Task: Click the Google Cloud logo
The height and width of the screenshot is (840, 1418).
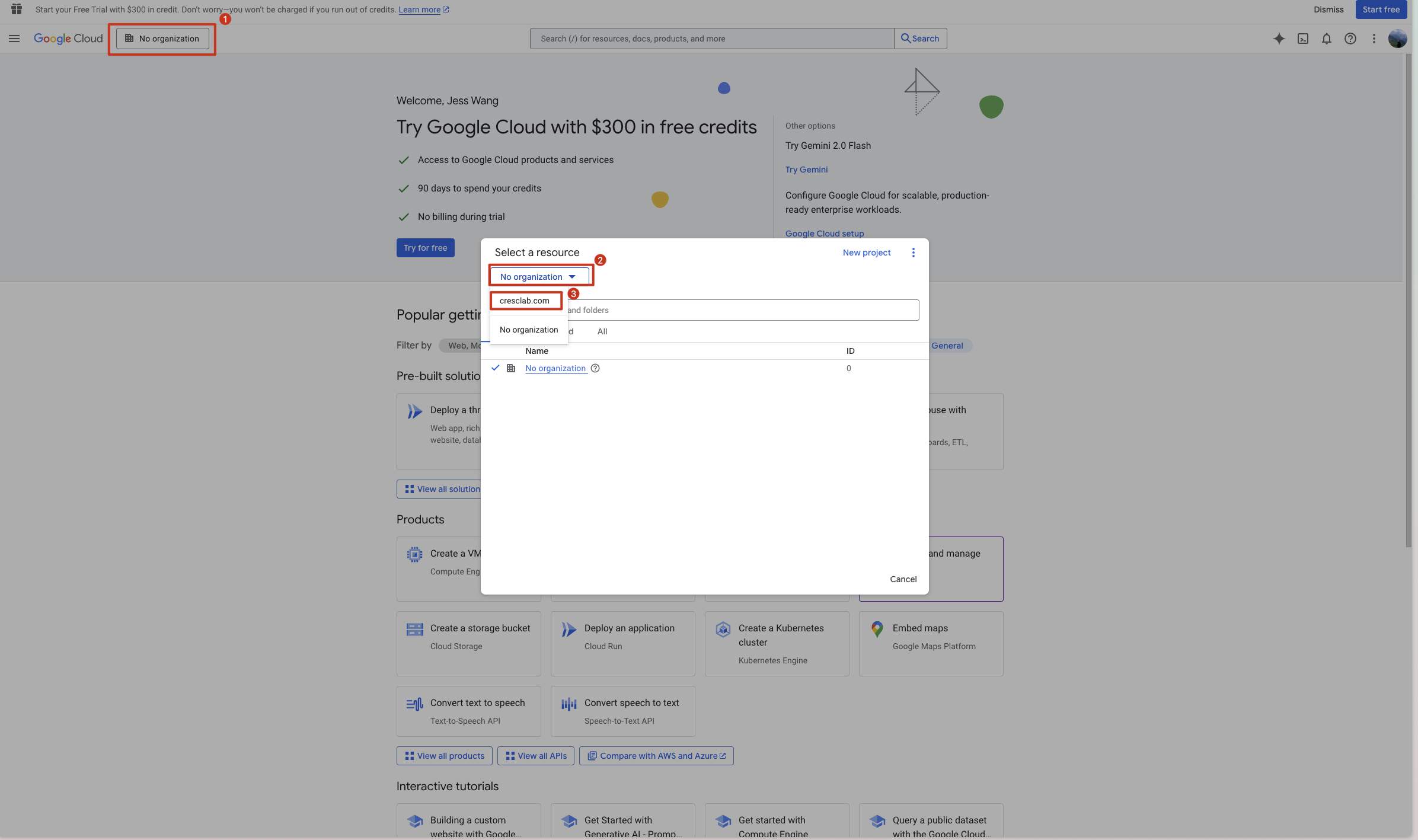Action: pyautogui.click(x=68, y=39)
